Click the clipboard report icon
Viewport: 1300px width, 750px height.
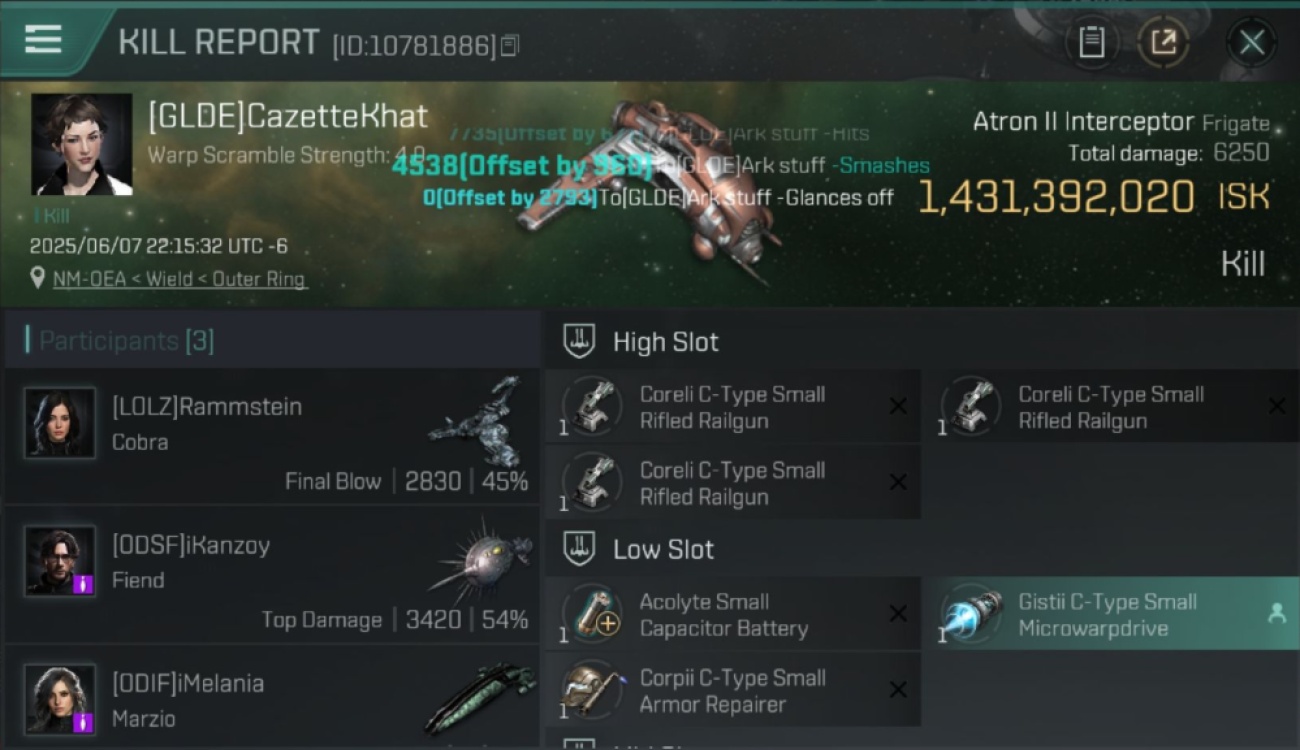tap(1091, 42)
